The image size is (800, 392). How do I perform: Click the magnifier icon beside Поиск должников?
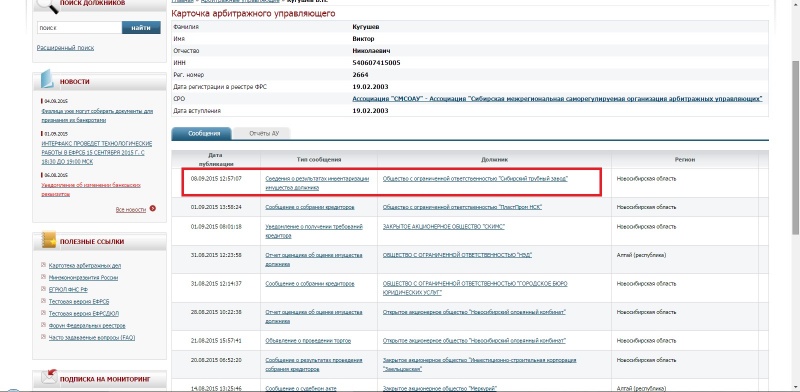47,5
